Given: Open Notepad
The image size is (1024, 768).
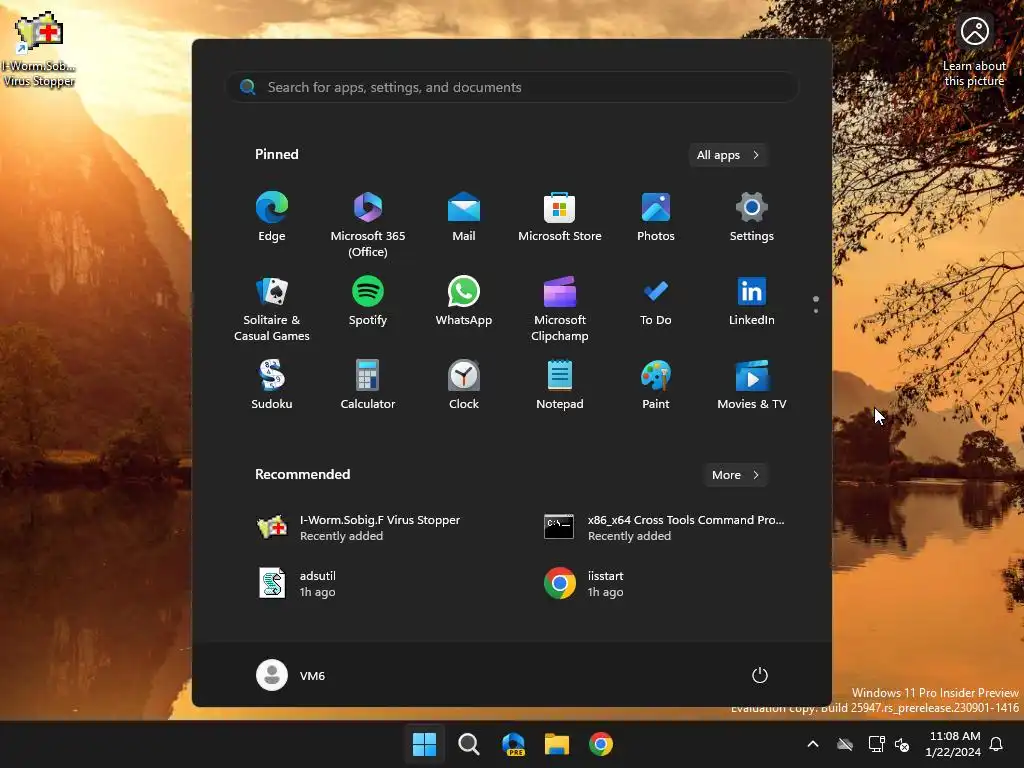Looking at the screenshot, I should point(560,385).
